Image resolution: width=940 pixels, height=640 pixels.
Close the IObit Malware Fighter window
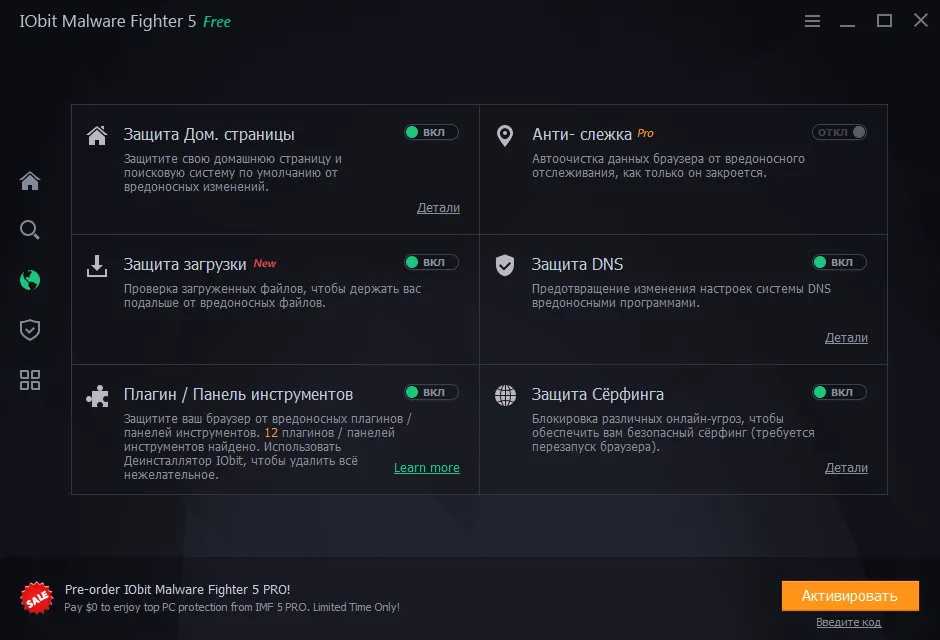921,20
